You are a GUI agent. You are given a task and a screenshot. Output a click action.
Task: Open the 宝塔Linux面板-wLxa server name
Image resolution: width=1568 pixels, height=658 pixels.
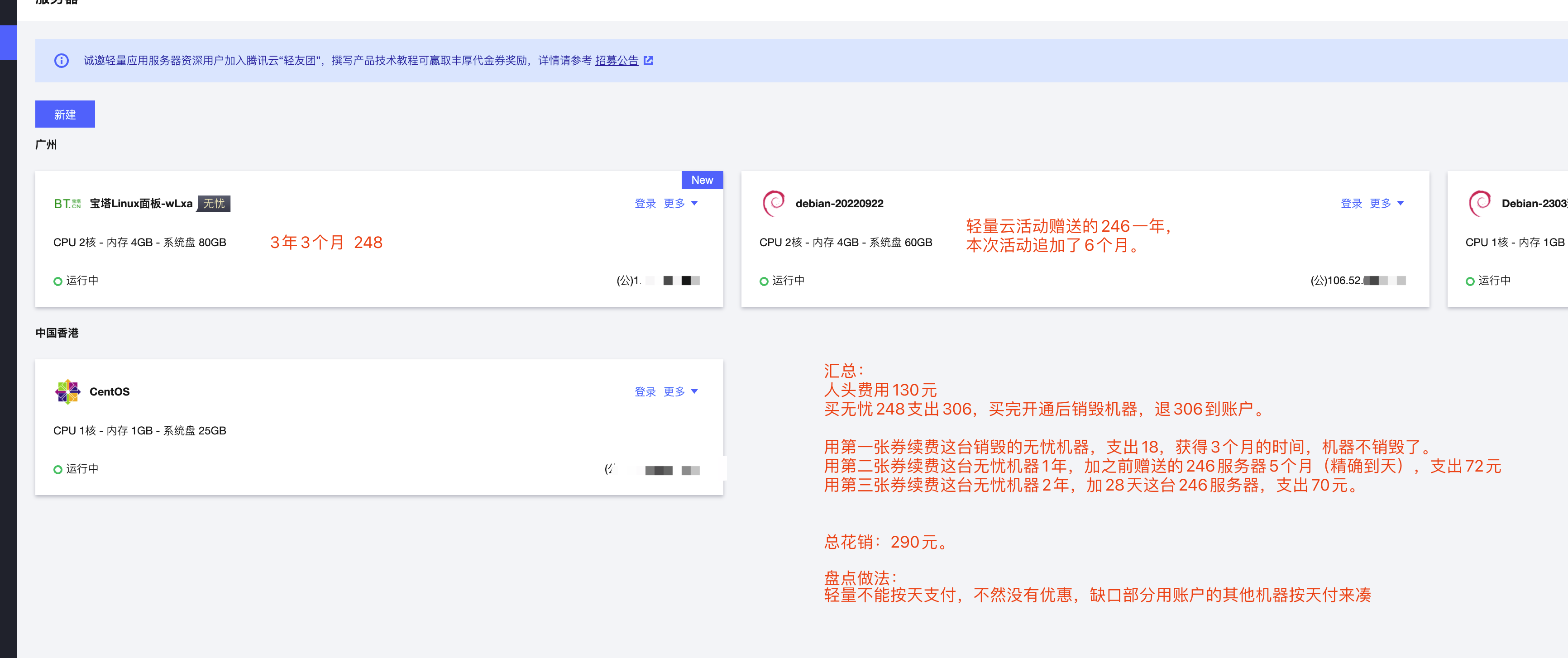pyautogui.click(x=141, y=203)
